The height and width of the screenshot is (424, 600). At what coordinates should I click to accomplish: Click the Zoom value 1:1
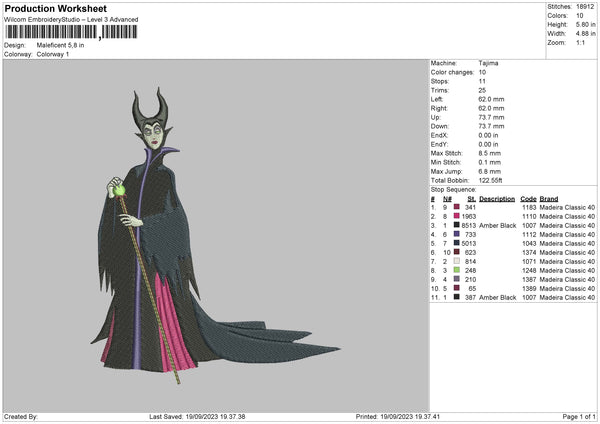pyautogui.click(x=580, y=43)
